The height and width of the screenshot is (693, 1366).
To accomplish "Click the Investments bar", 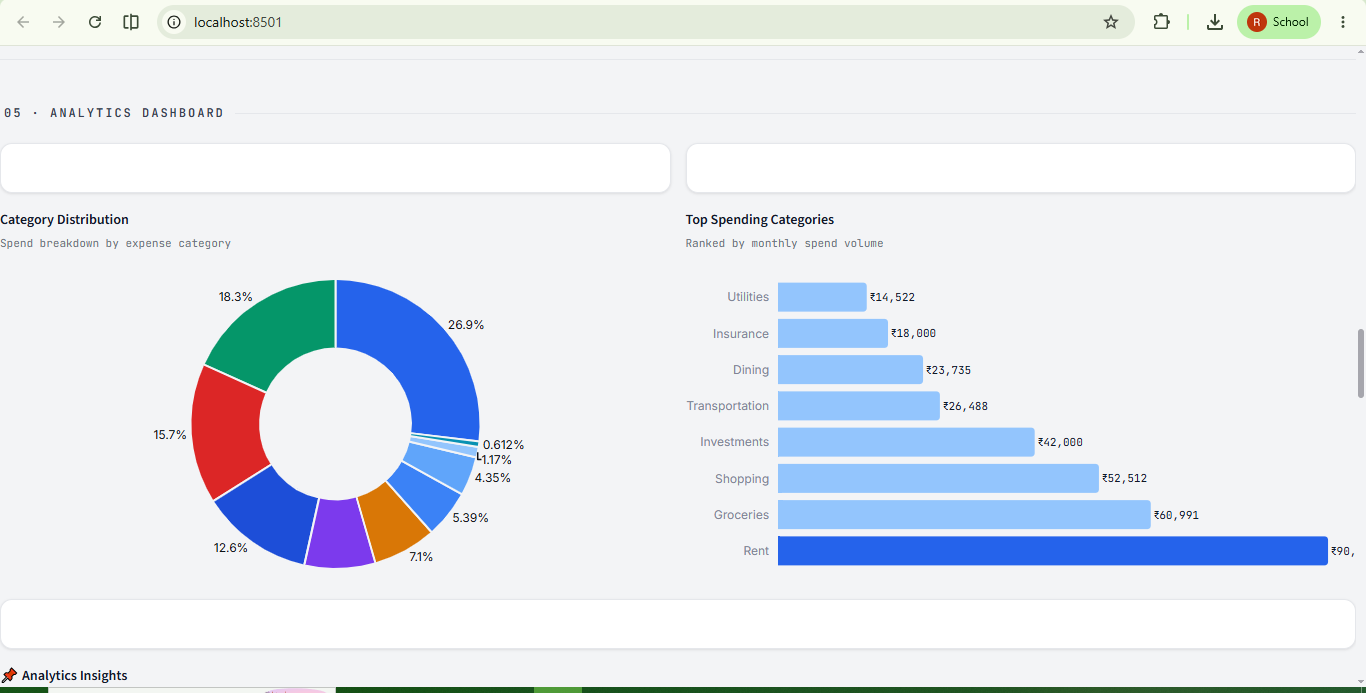I will click(906, 442).
